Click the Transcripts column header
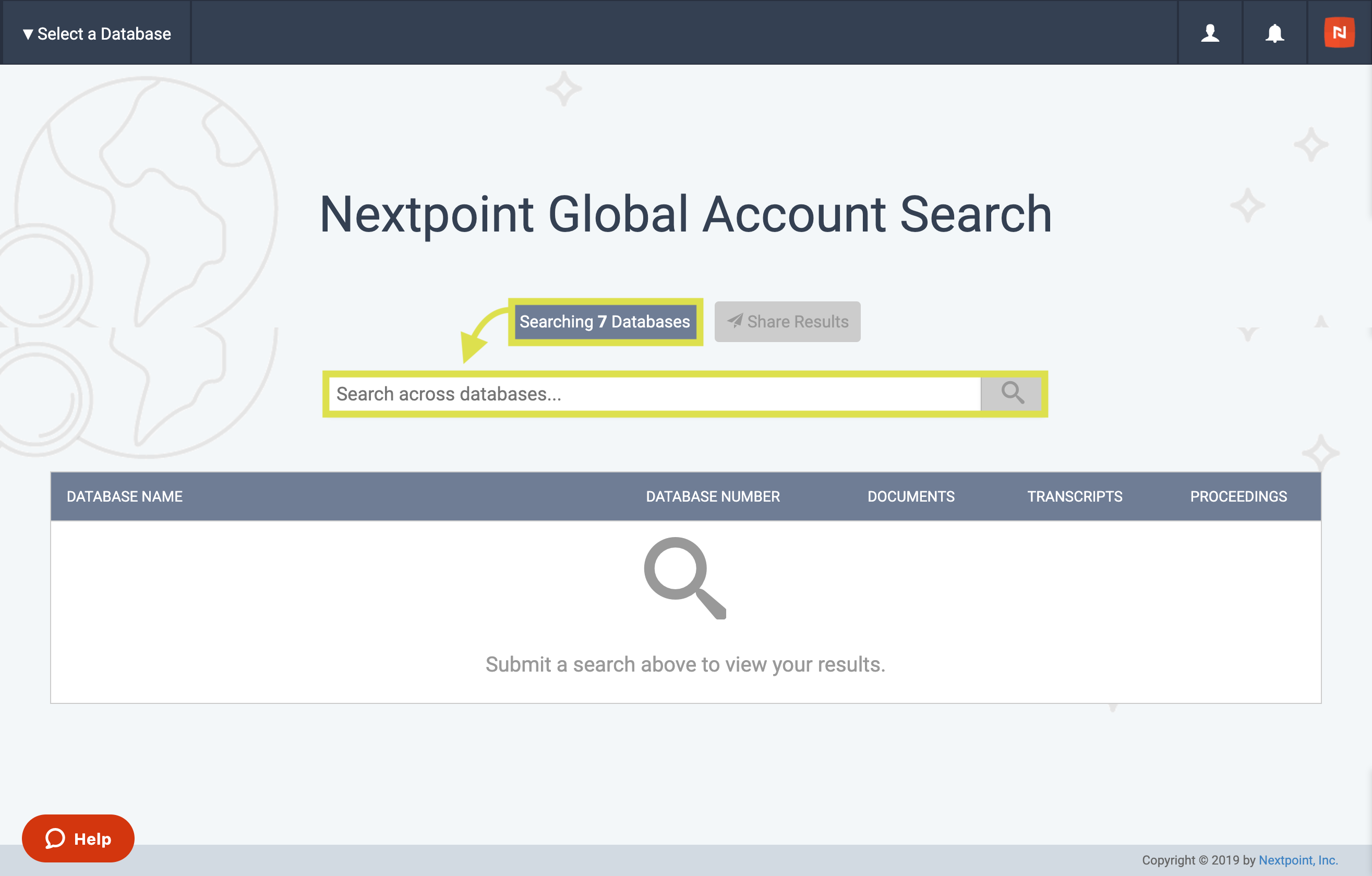The height and width of the screenshot is (876, 1372). pos(1075,496)
